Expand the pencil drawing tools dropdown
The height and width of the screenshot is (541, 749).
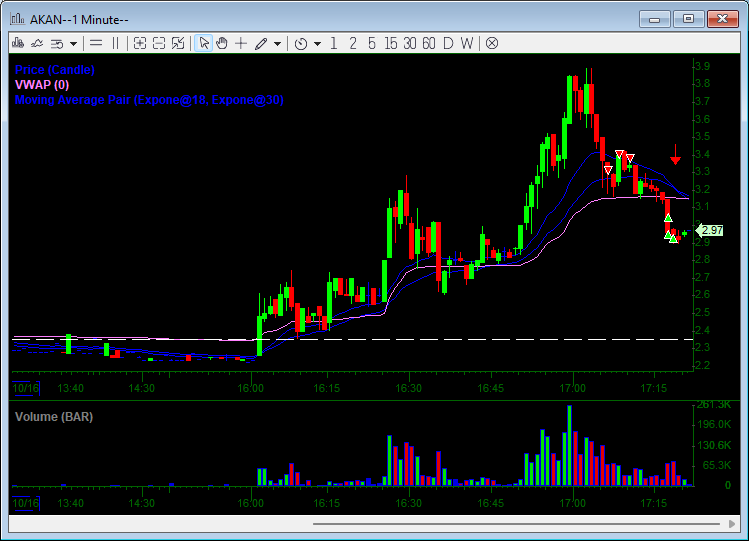coord(278,44)
